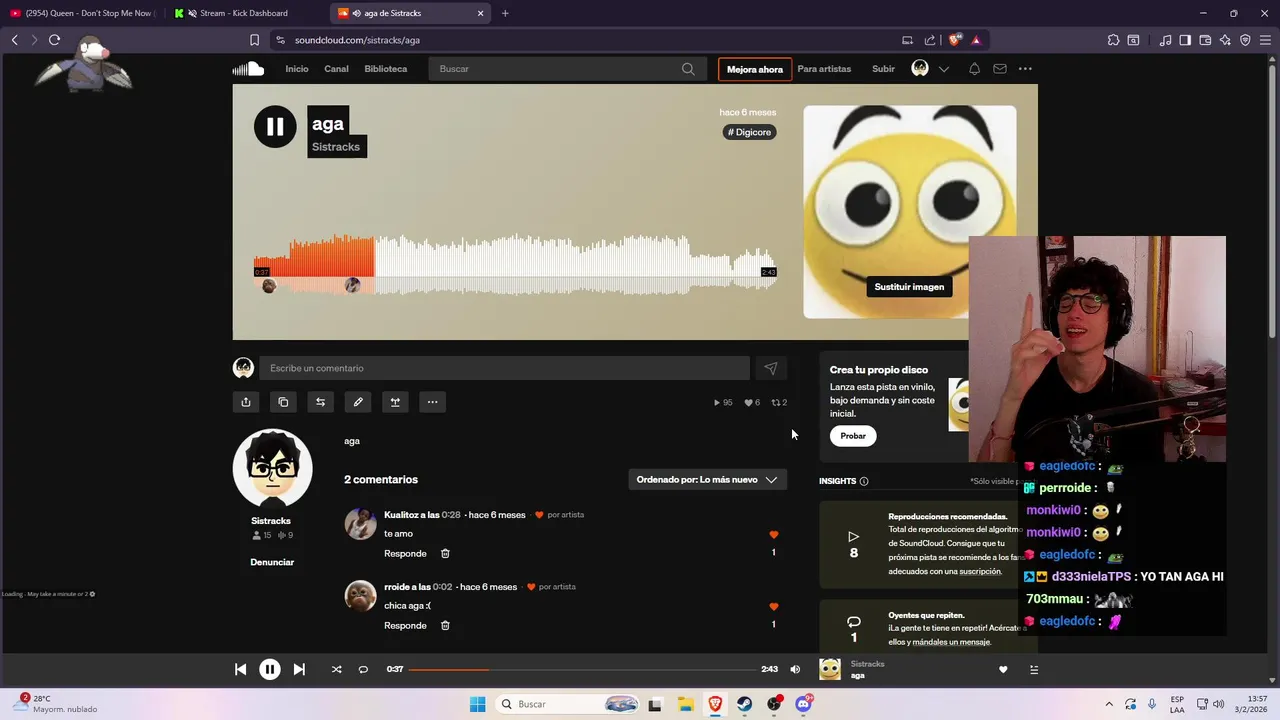The height and width of the screenshot is (720, 1280).
Task: Open Brave Rewards triangle icon
Action: coord(976,40)
